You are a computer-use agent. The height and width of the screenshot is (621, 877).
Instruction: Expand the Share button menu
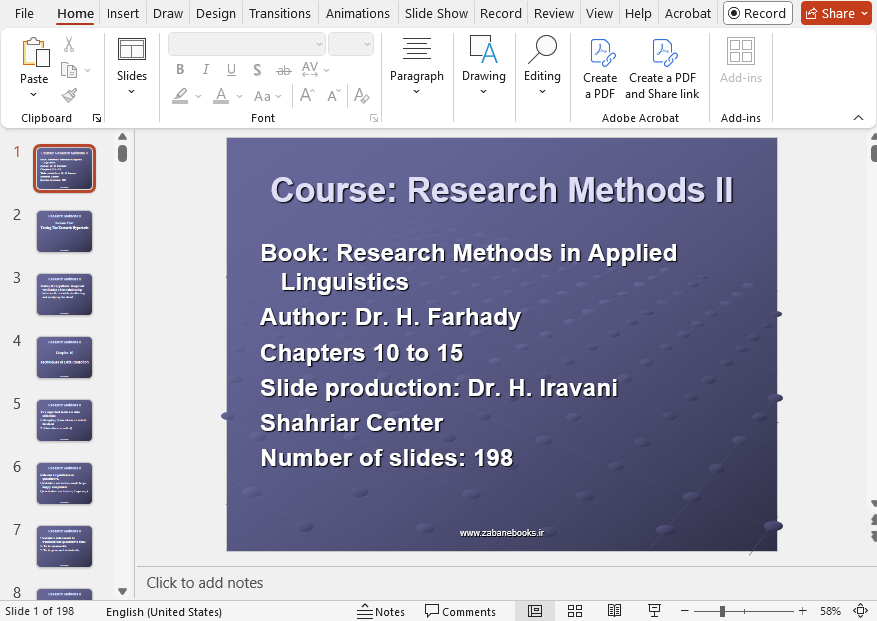click(864, 14)
